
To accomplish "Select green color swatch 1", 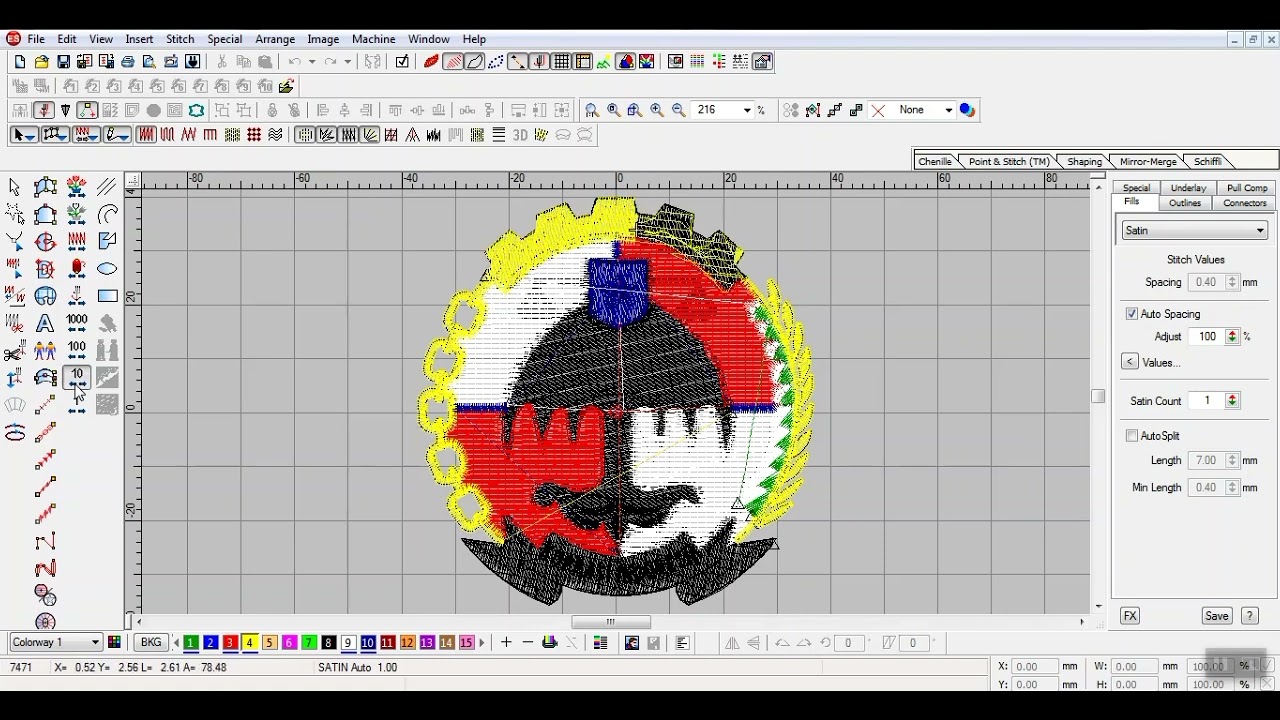I will click(x=191, y=643).
